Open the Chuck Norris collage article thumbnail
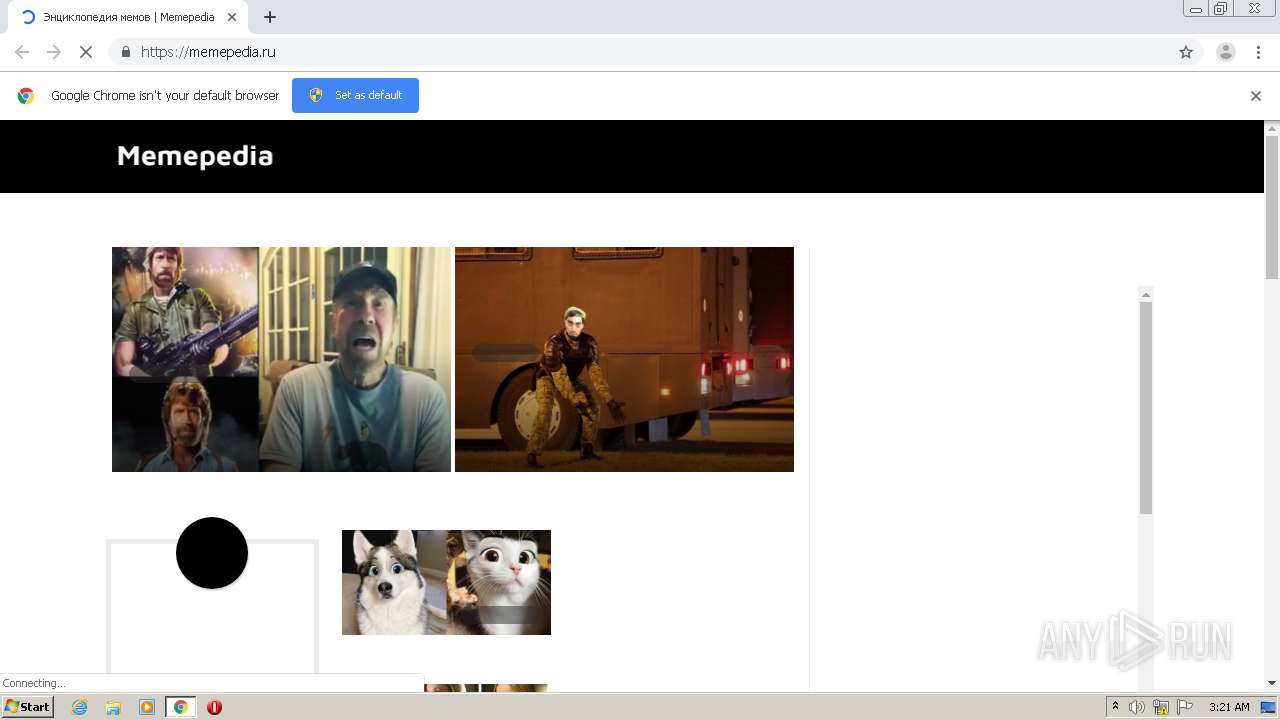1280x720 pixels. point(281,359)
